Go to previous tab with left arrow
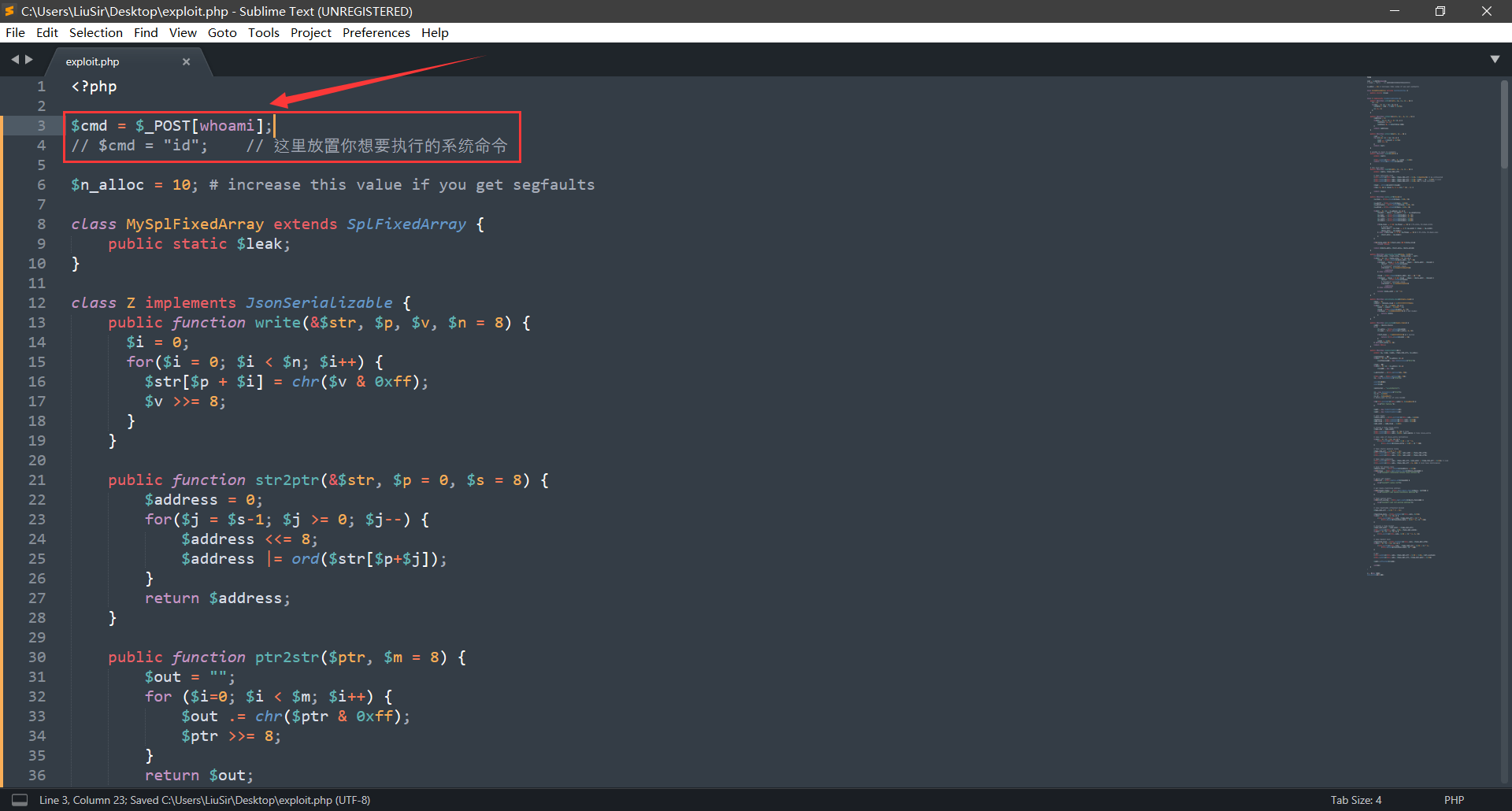 tap(14, 59)
